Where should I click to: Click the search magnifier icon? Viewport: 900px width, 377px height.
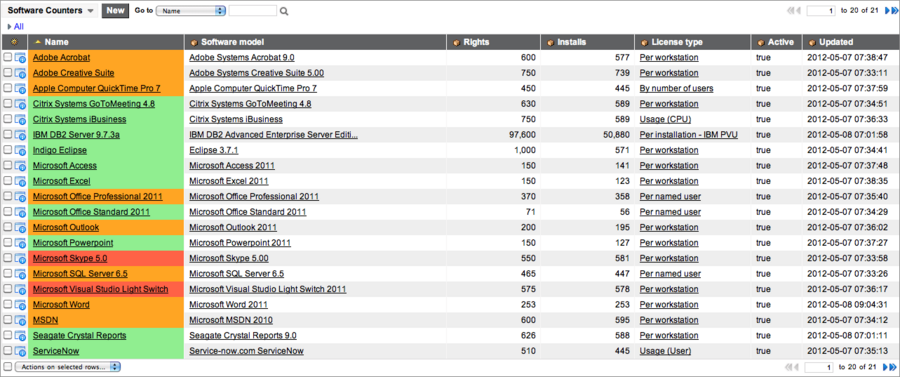(x=284, y=11)
